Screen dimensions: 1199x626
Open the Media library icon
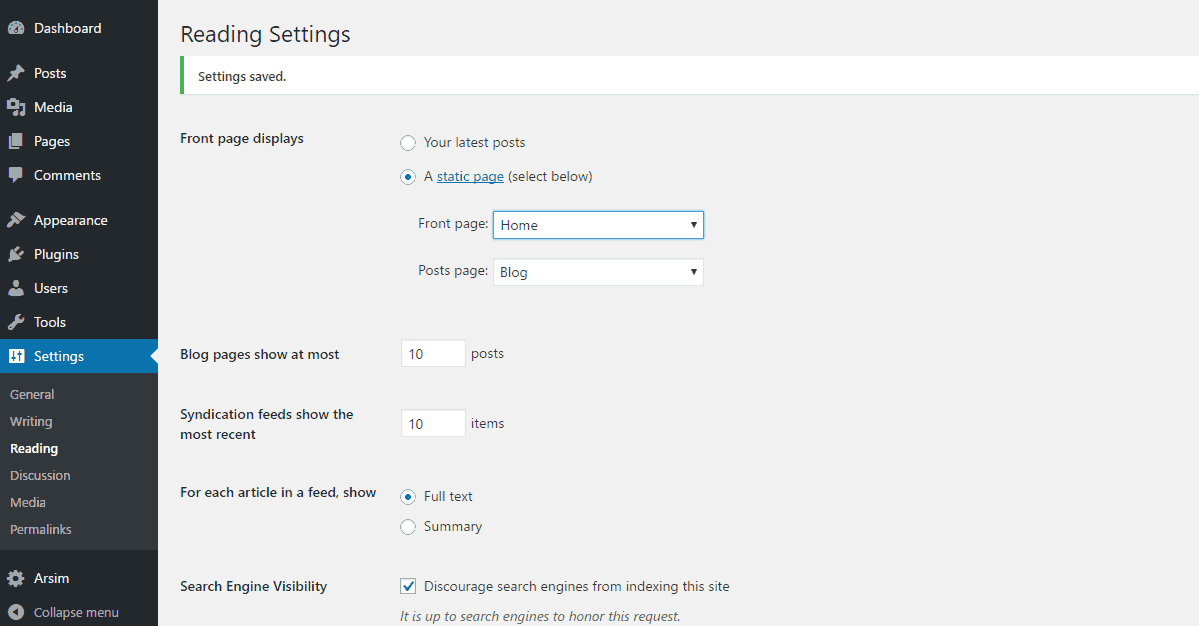16,106
